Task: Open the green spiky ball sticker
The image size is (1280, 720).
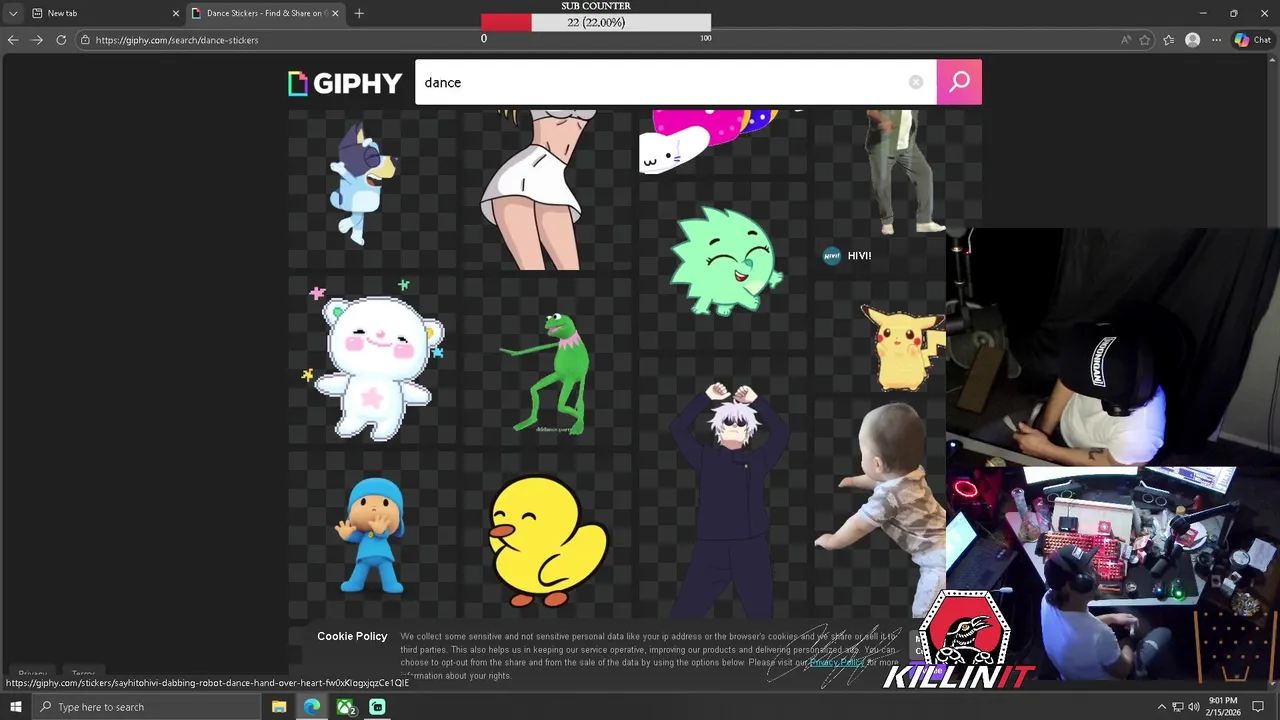Action: tap(723, 264)
